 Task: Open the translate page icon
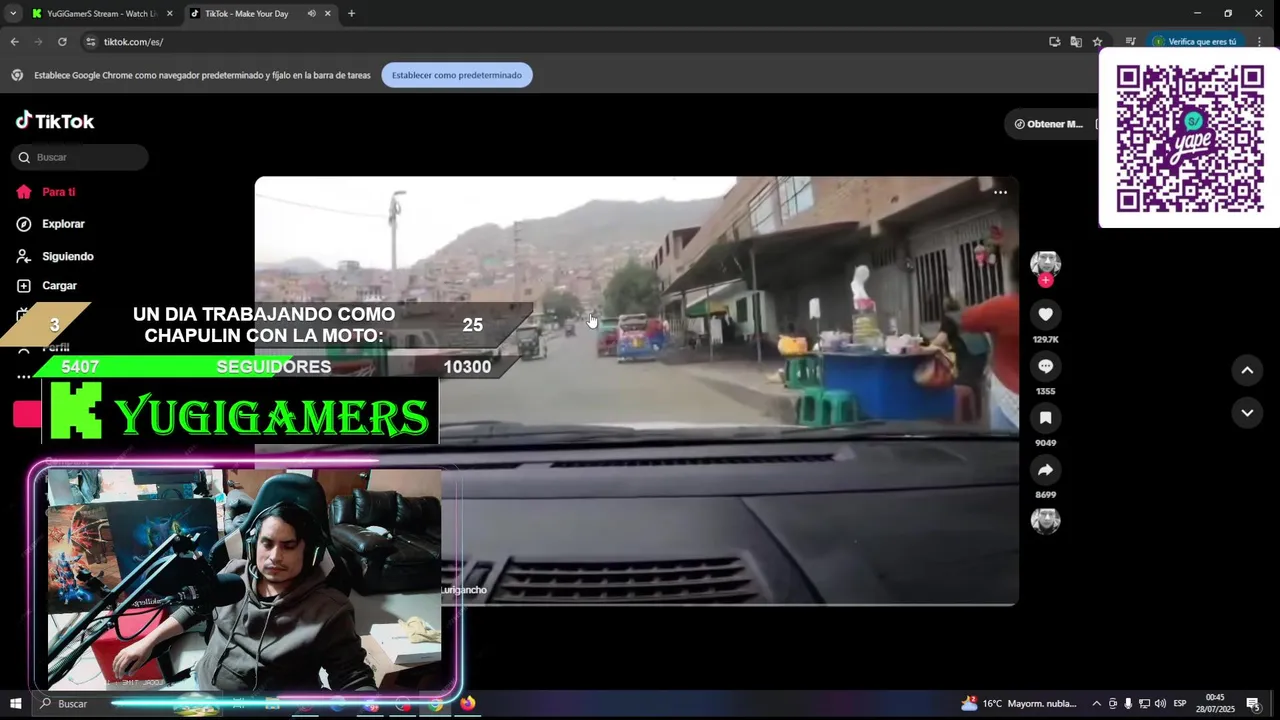pyautogui.click(x=1076, y=42)
